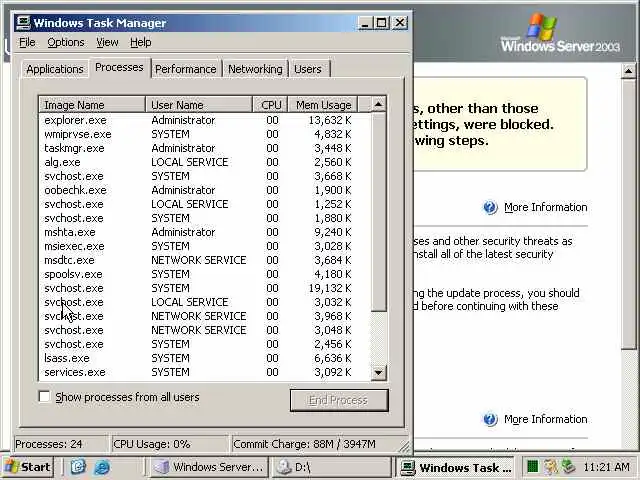
Task: Click the 11:21 AM taskbar clock
Action: coord(607,467)
